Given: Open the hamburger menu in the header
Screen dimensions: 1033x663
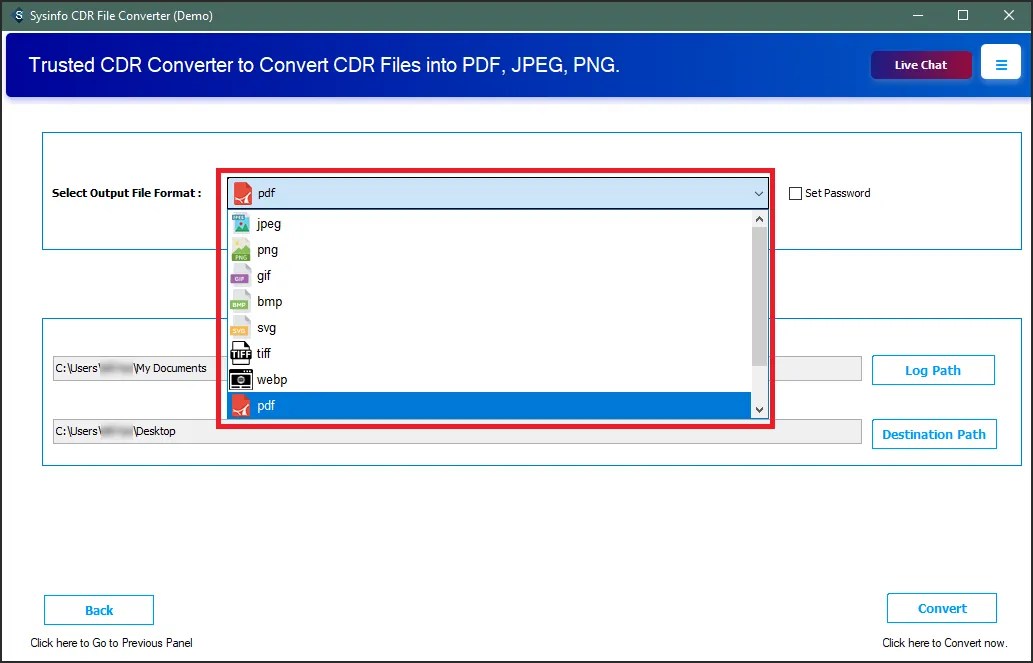Looking at the screenshot, I should click(1001, 62).
